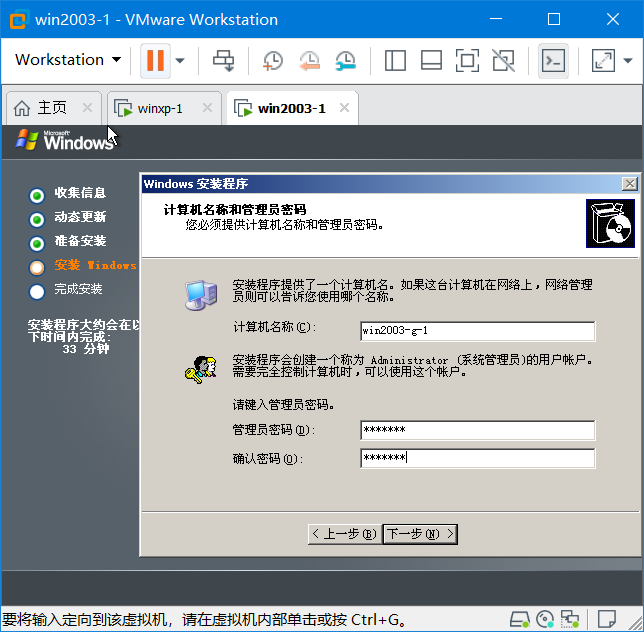
Task: Take a snapshot of this virtual machine
Action: pyautogui.click(x=273, y=61)
